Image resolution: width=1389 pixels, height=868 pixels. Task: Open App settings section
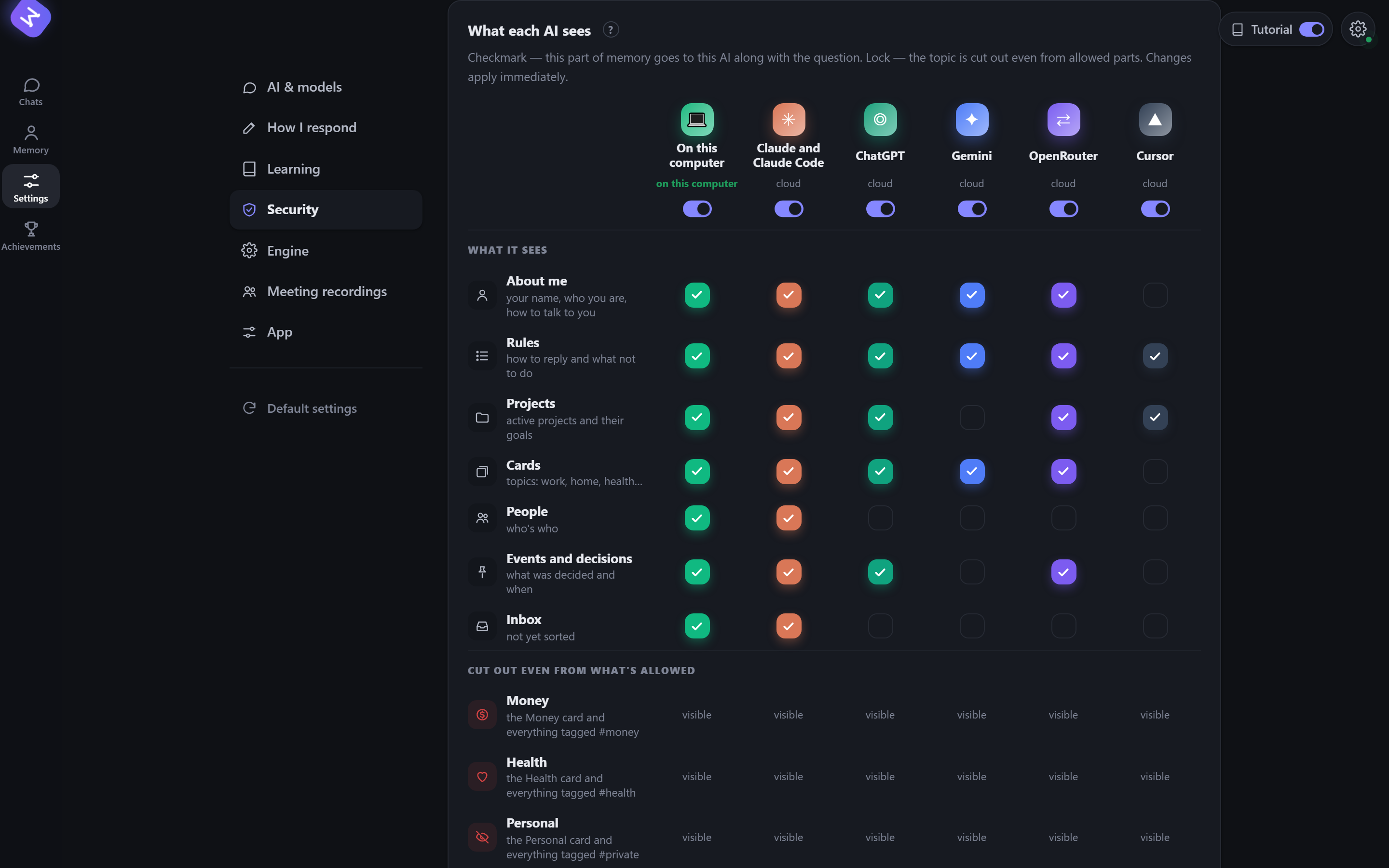tap(326, 332)
